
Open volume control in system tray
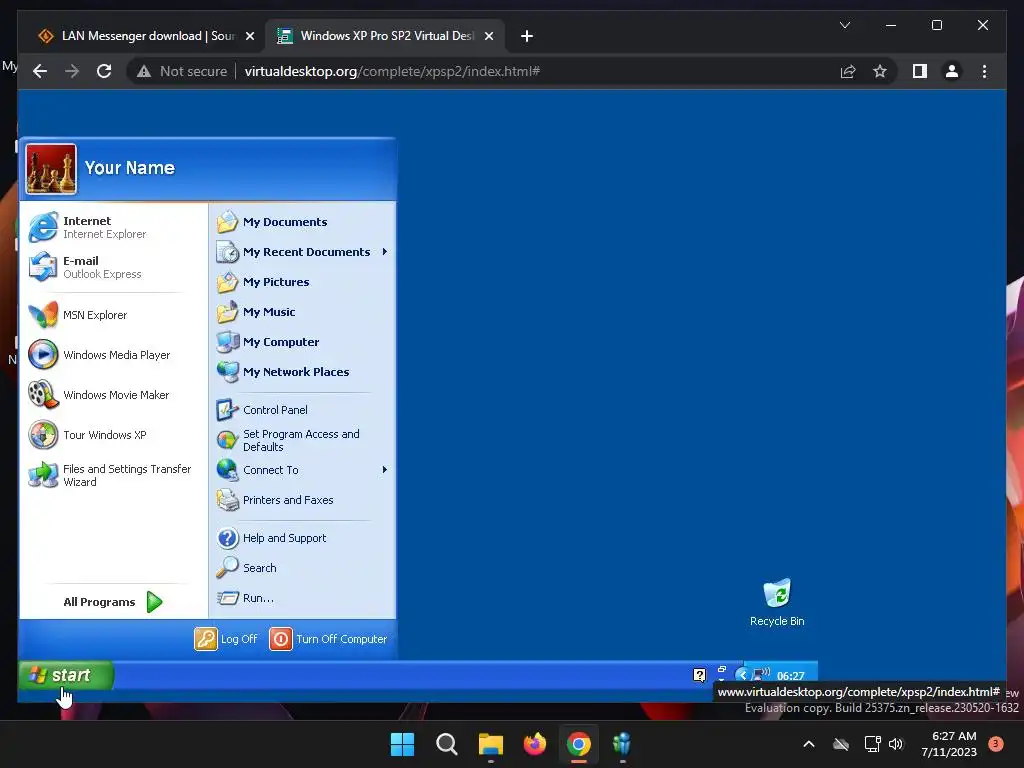896,744
